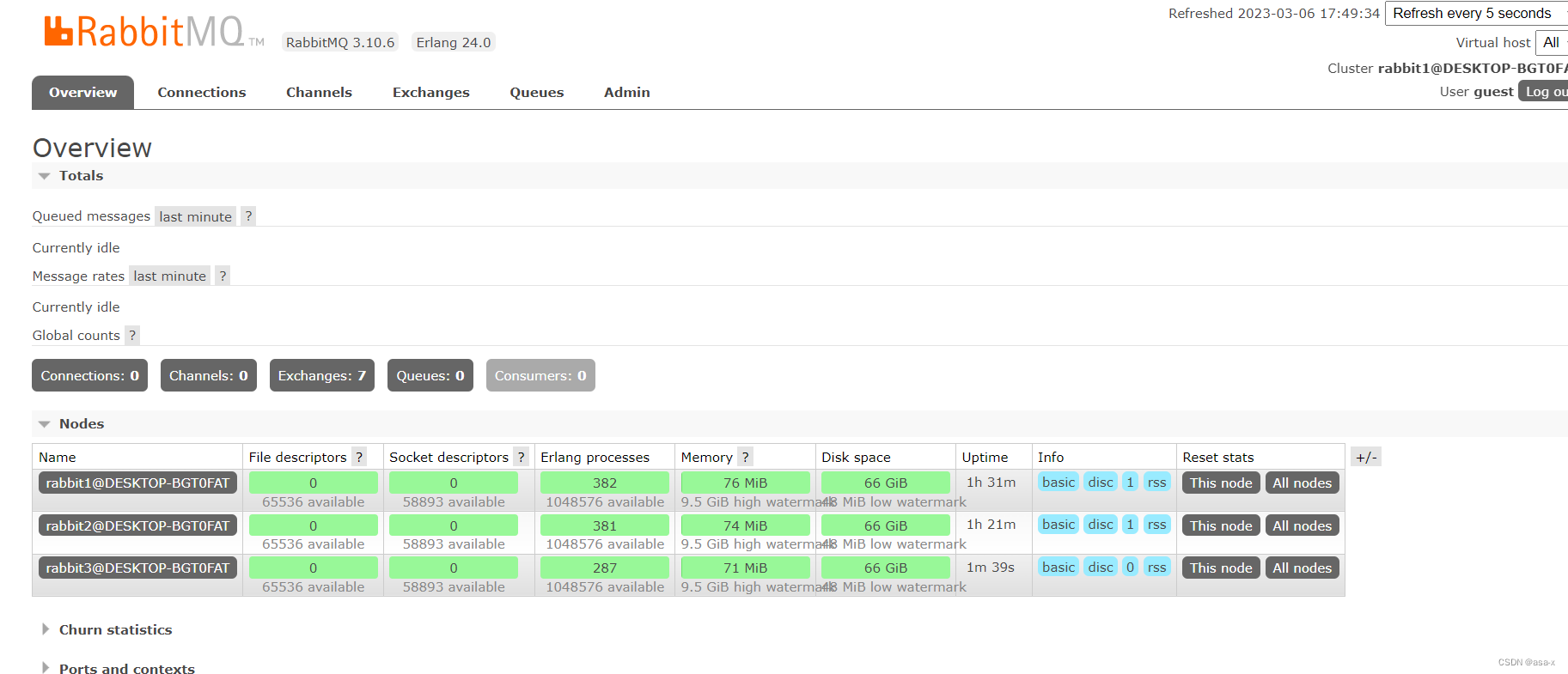Click RabbitMQ 3.10.6 version label
This screenshot has width=1568, height=674.
[x=340, y=42]
